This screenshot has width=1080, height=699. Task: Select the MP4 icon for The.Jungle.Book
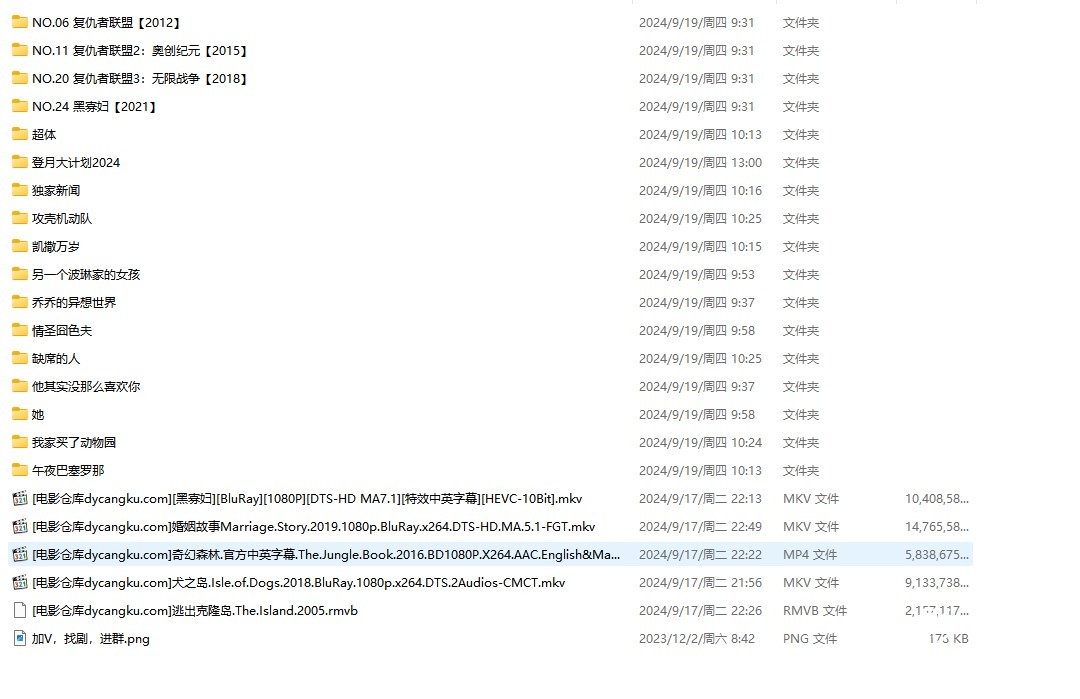click(20, 554)
